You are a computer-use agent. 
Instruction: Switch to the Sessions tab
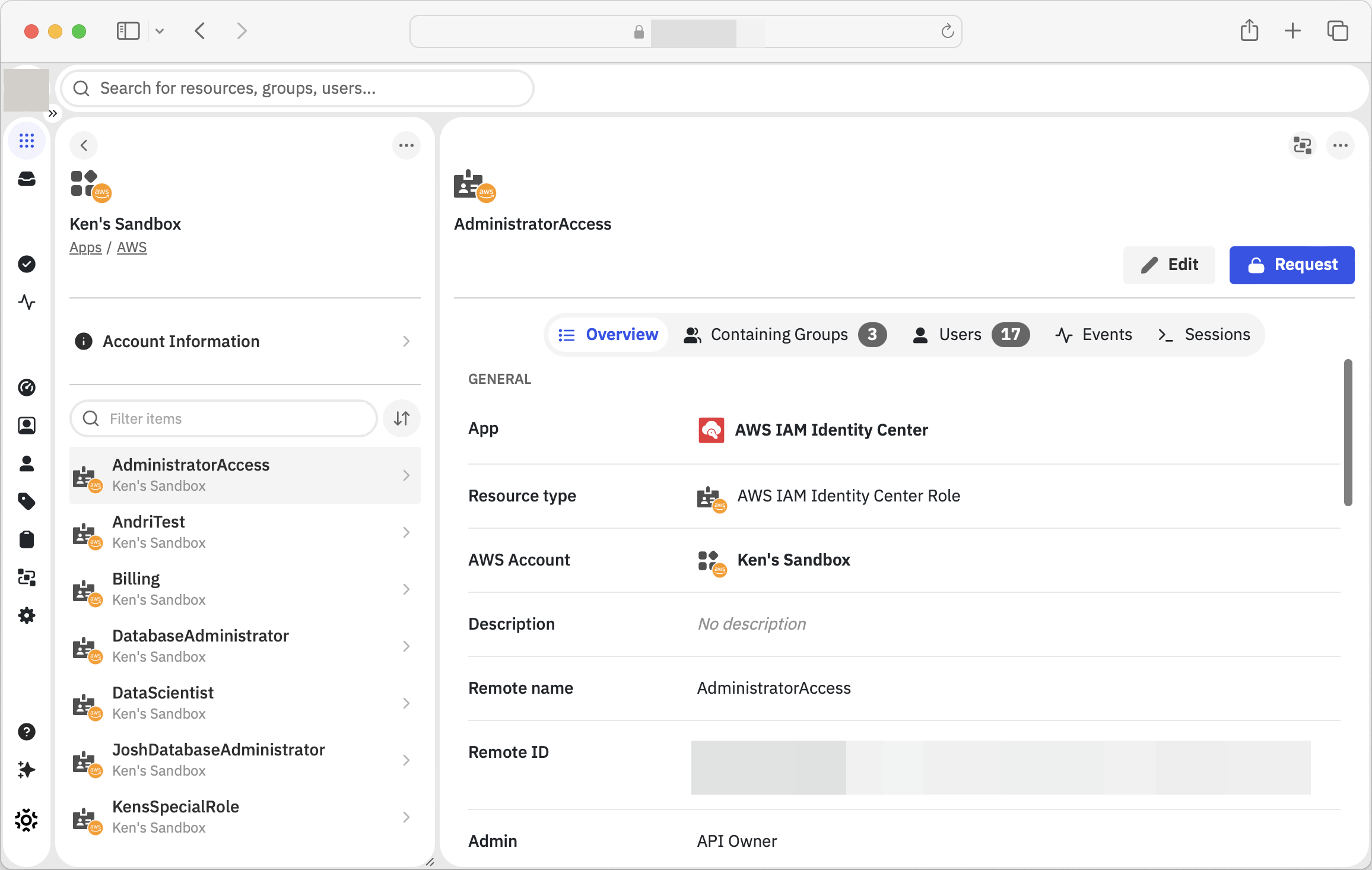1204,335
